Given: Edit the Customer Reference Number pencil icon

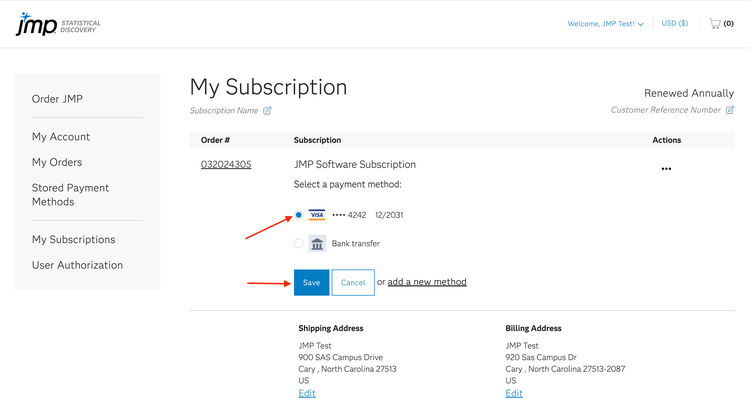Looking at the screenshot, I should pyautogui.click(x=729, y=110).
